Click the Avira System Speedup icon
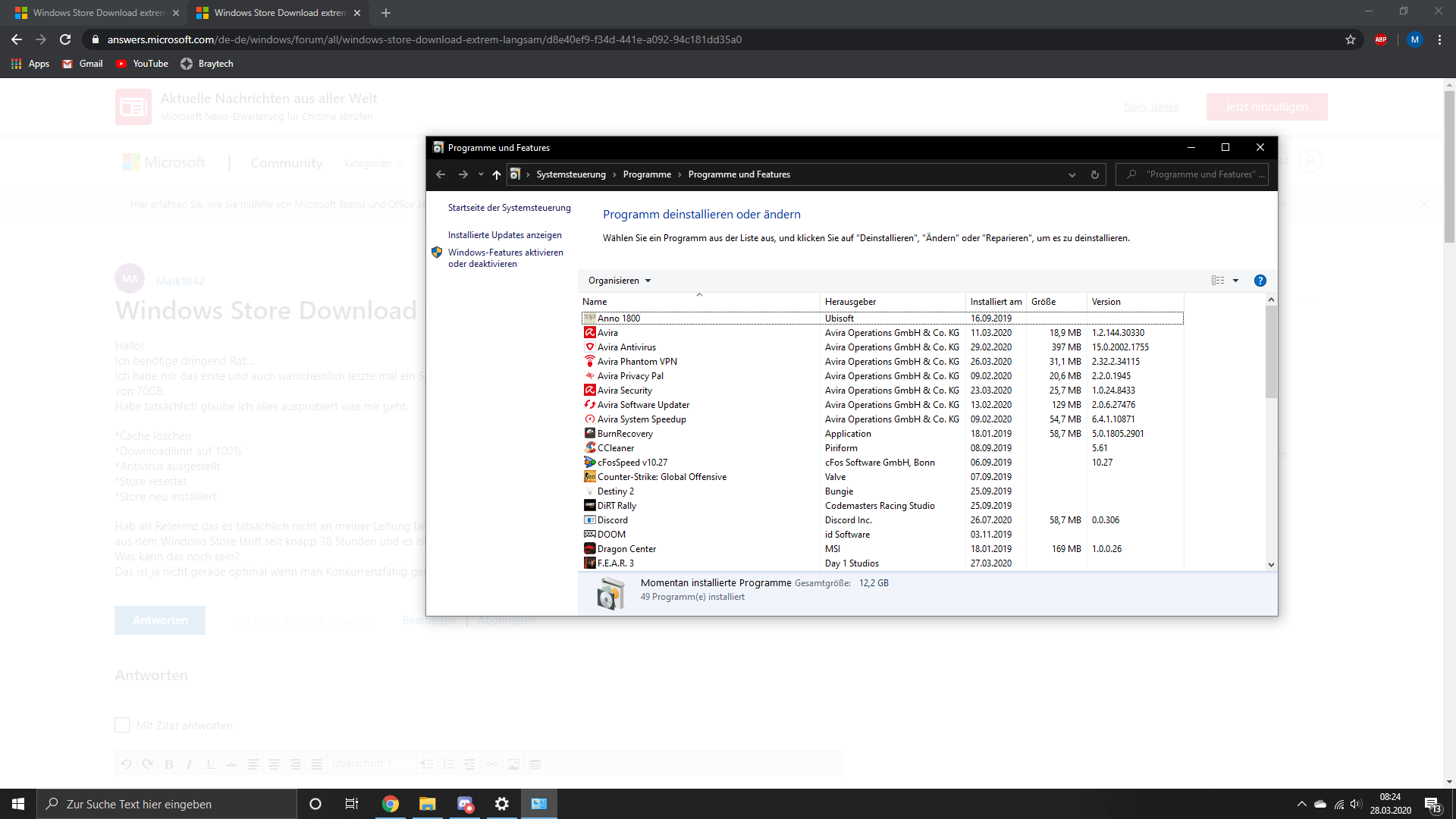Screen dimensions: 1456x819 click(x=589, y=419)
